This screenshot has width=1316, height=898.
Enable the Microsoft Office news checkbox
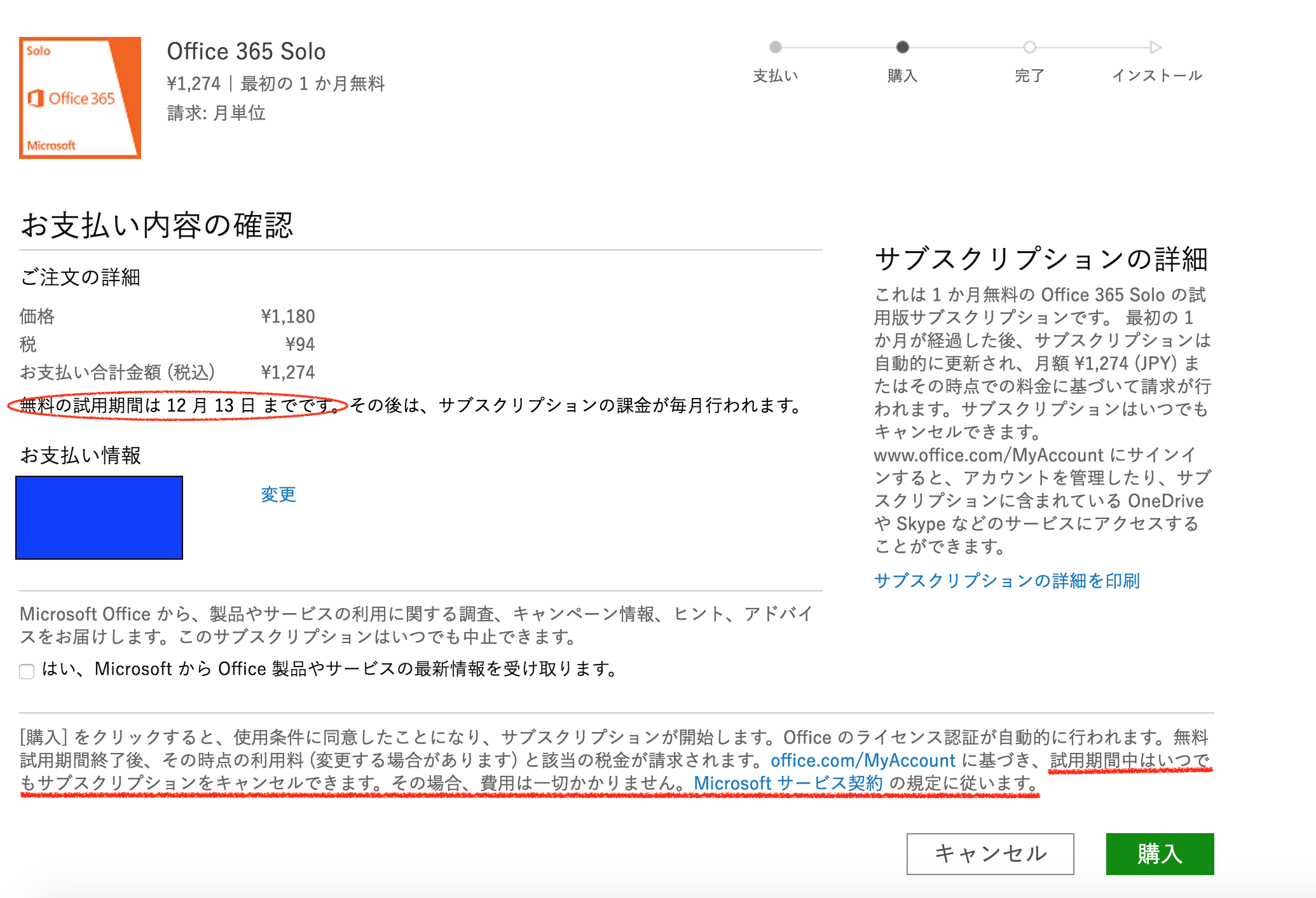[27, 671]
